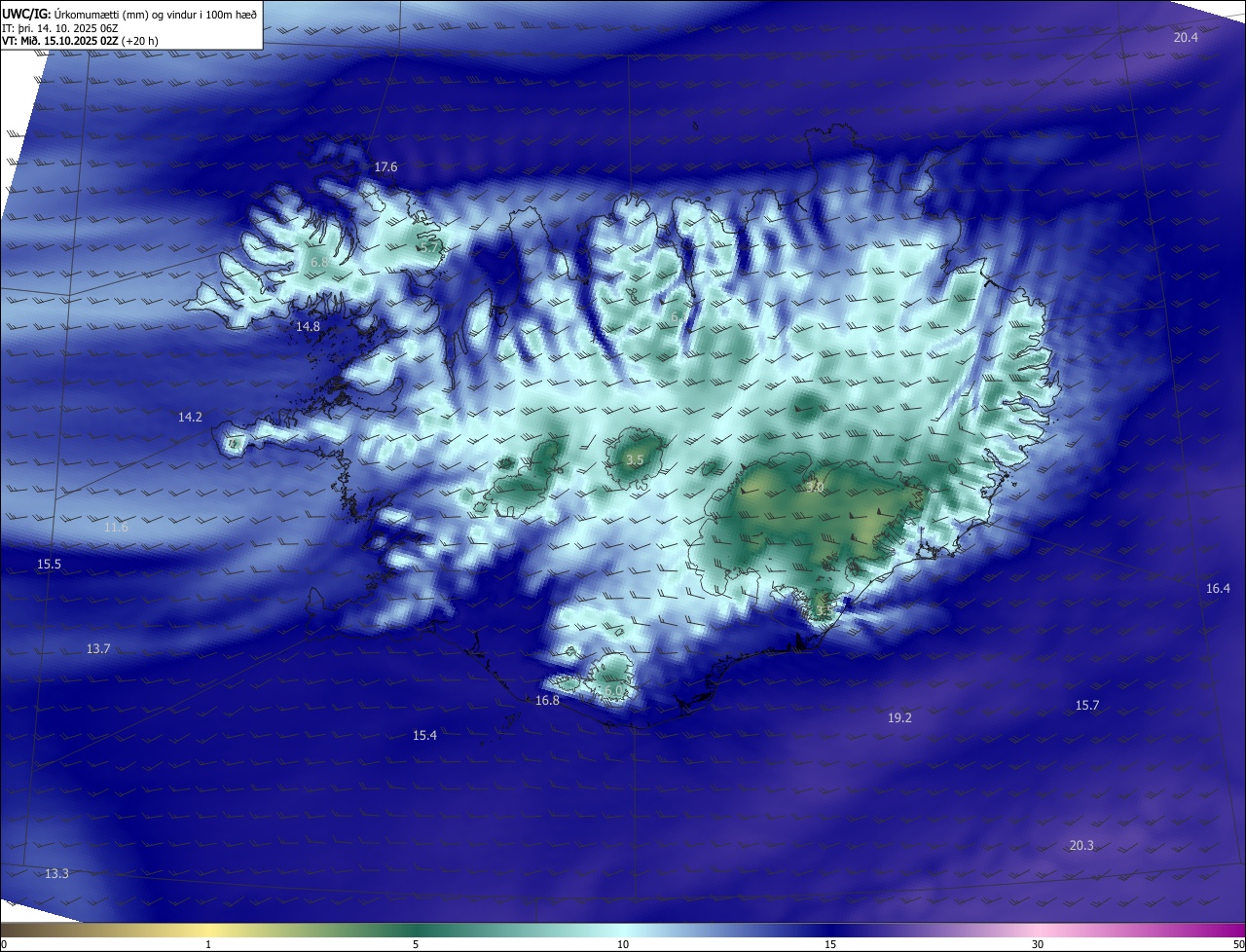Click the 15.4 value label
The image size is (1246, 952).
coord(424,736)
